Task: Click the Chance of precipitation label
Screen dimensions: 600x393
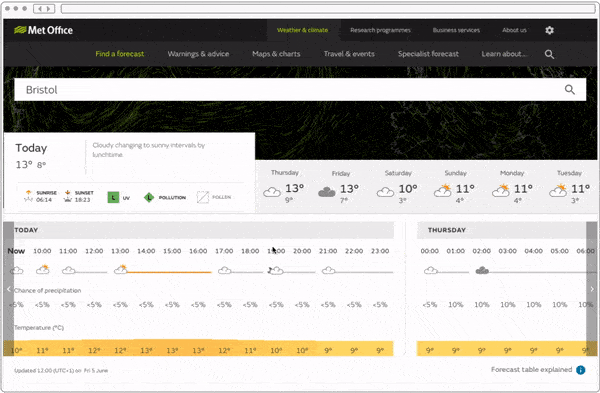Action: pos(47,290)
